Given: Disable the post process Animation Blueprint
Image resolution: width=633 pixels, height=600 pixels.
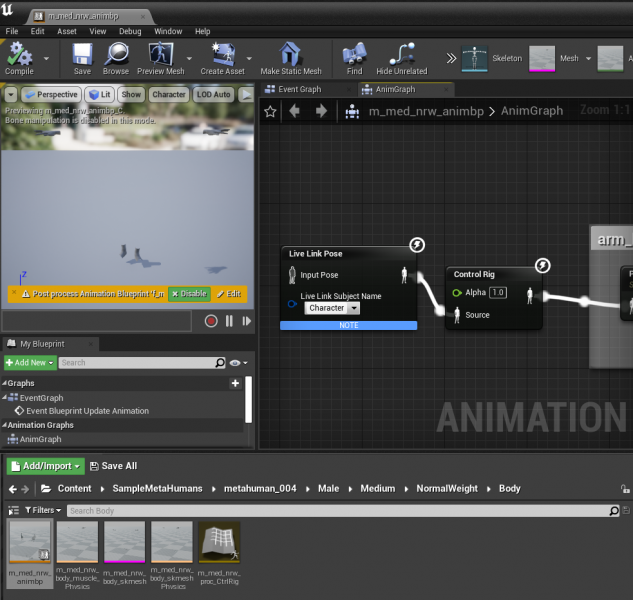Looking at the screenshot, I should (189, 294).
